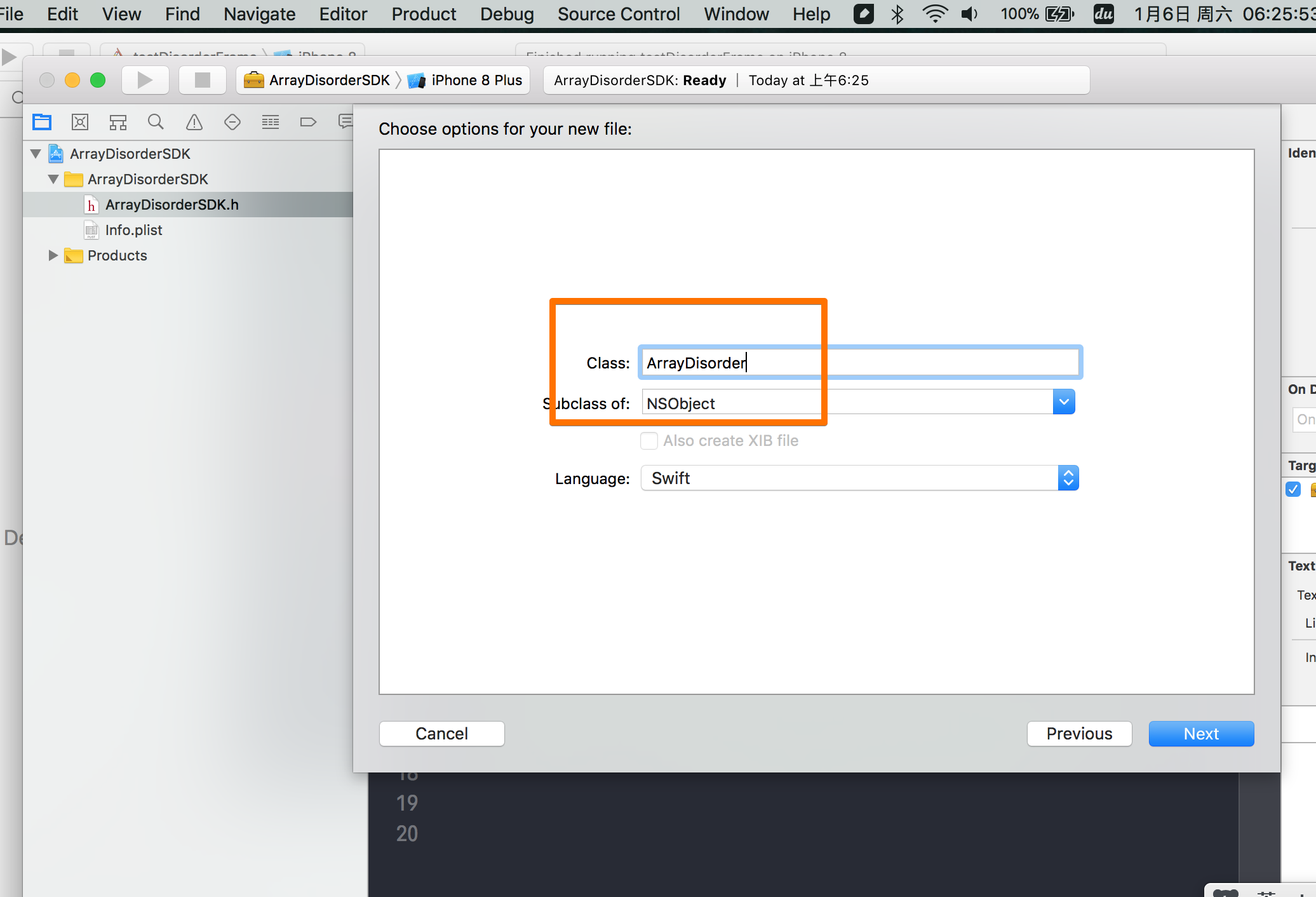
Task: Open the Issue navigator warning icon
Action: pyautogui.click(x=194, y=122)
